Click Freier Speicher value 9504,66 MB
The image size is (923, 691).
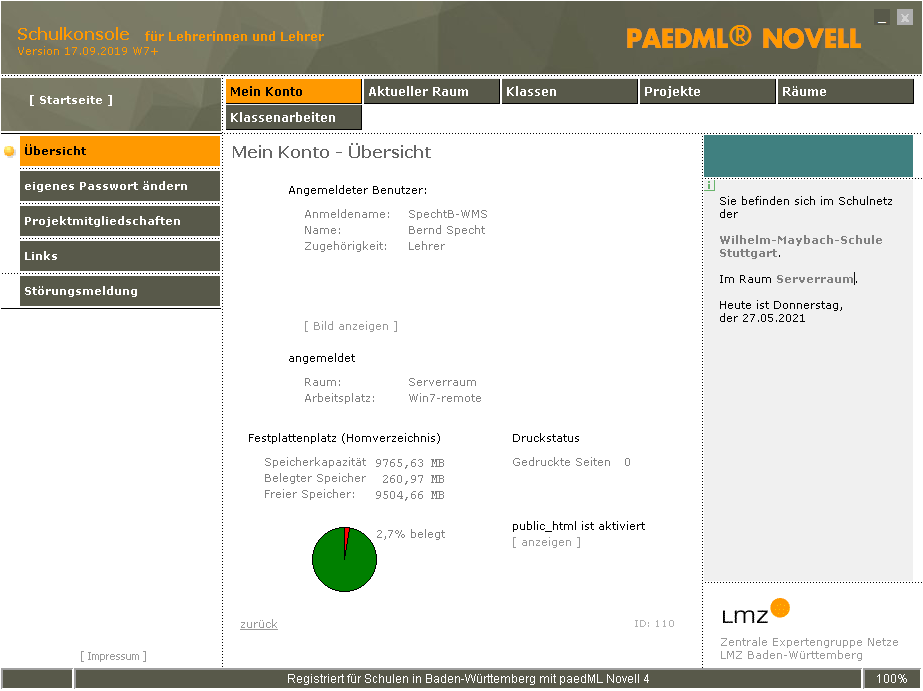[410, 495]
